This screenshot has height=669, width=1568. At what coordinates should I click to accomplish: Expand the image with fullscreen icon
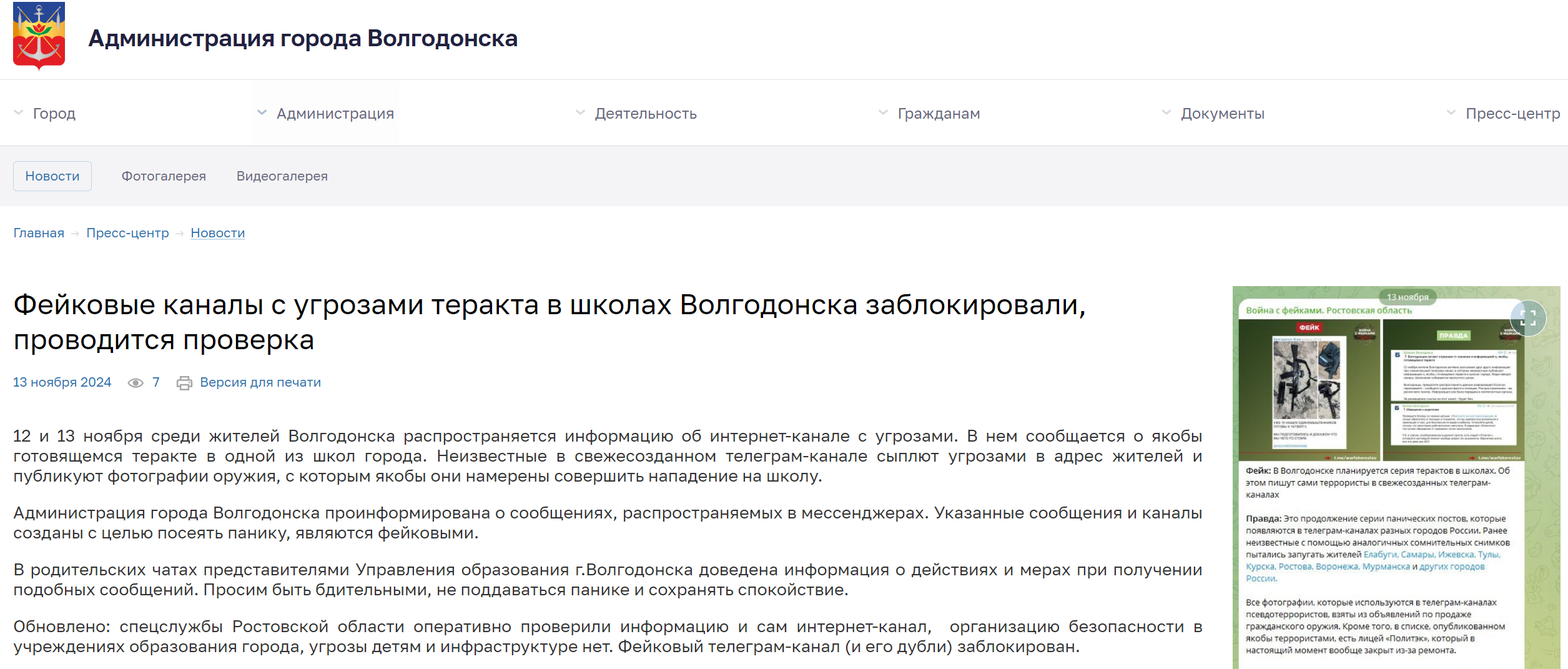[1528, 319]
